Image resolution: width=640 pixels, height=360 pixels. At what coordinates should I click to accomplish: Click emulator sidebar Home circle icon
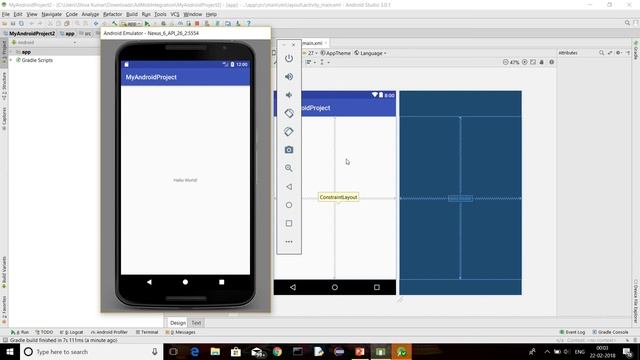pos(289,205)
